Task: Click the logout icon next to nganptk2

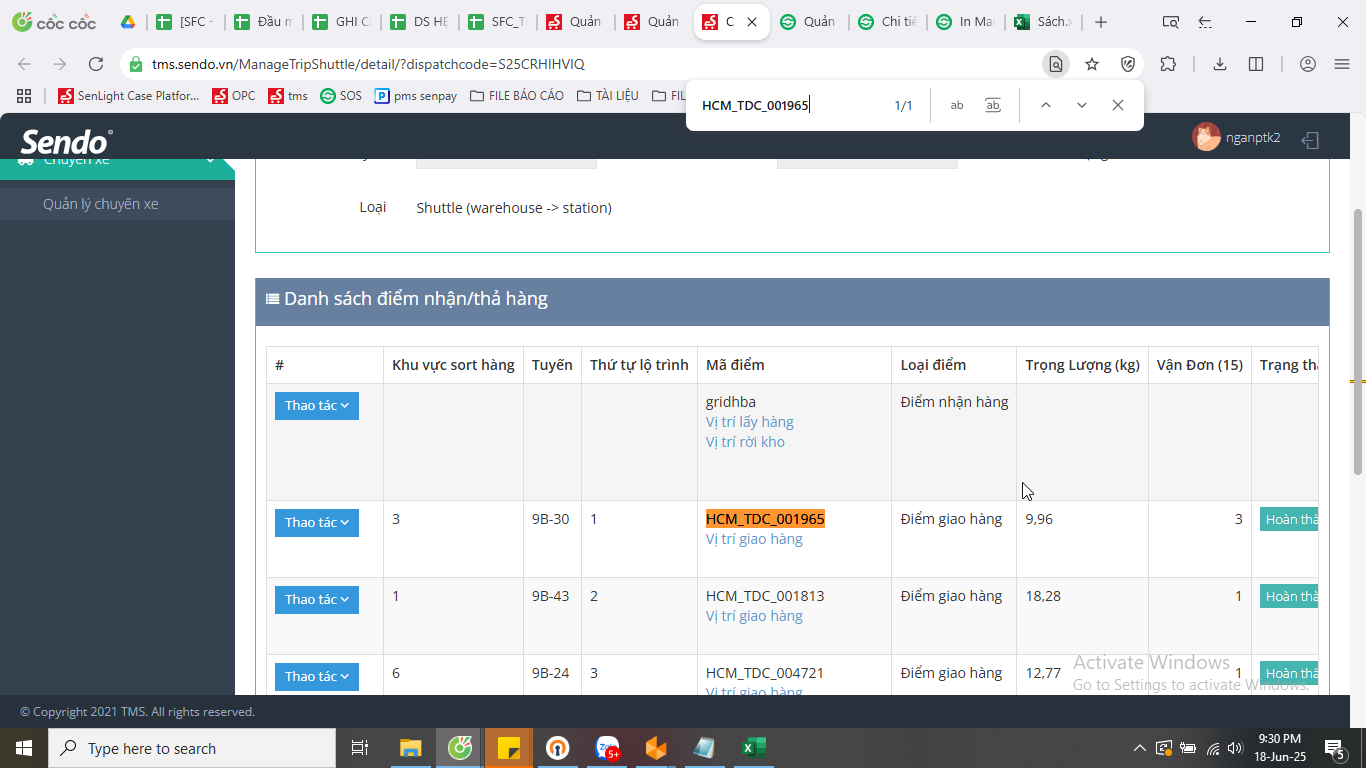Action: click(x=1310, y=140)
